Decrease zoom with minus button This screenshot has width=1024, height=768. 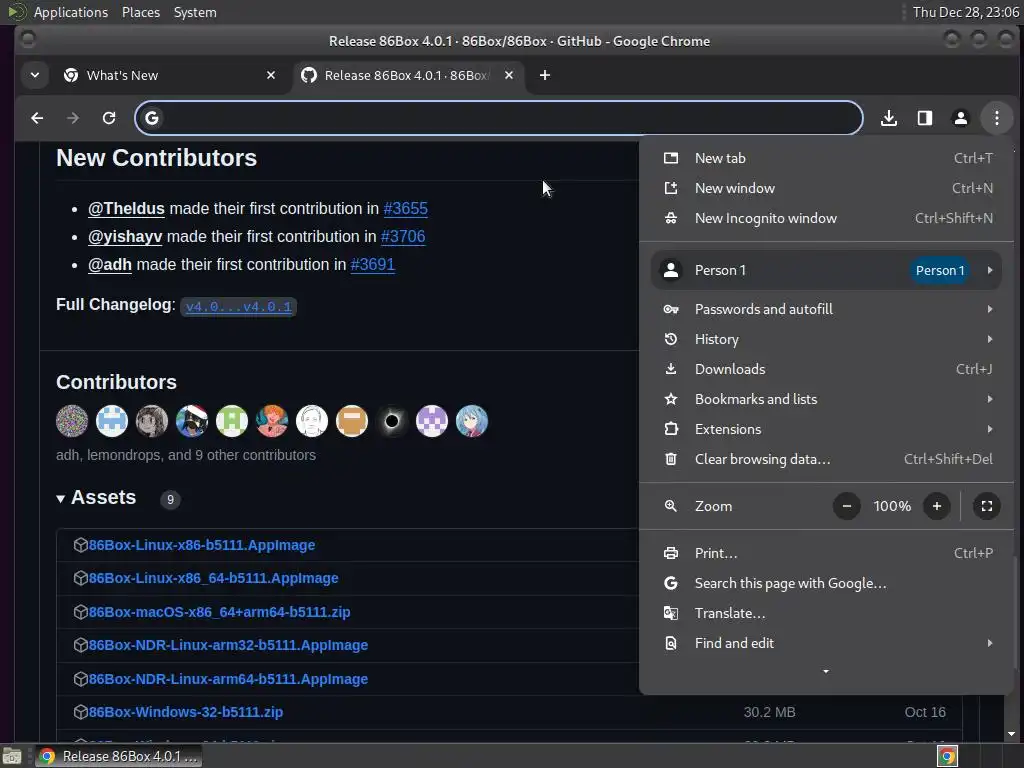point(846,506)
